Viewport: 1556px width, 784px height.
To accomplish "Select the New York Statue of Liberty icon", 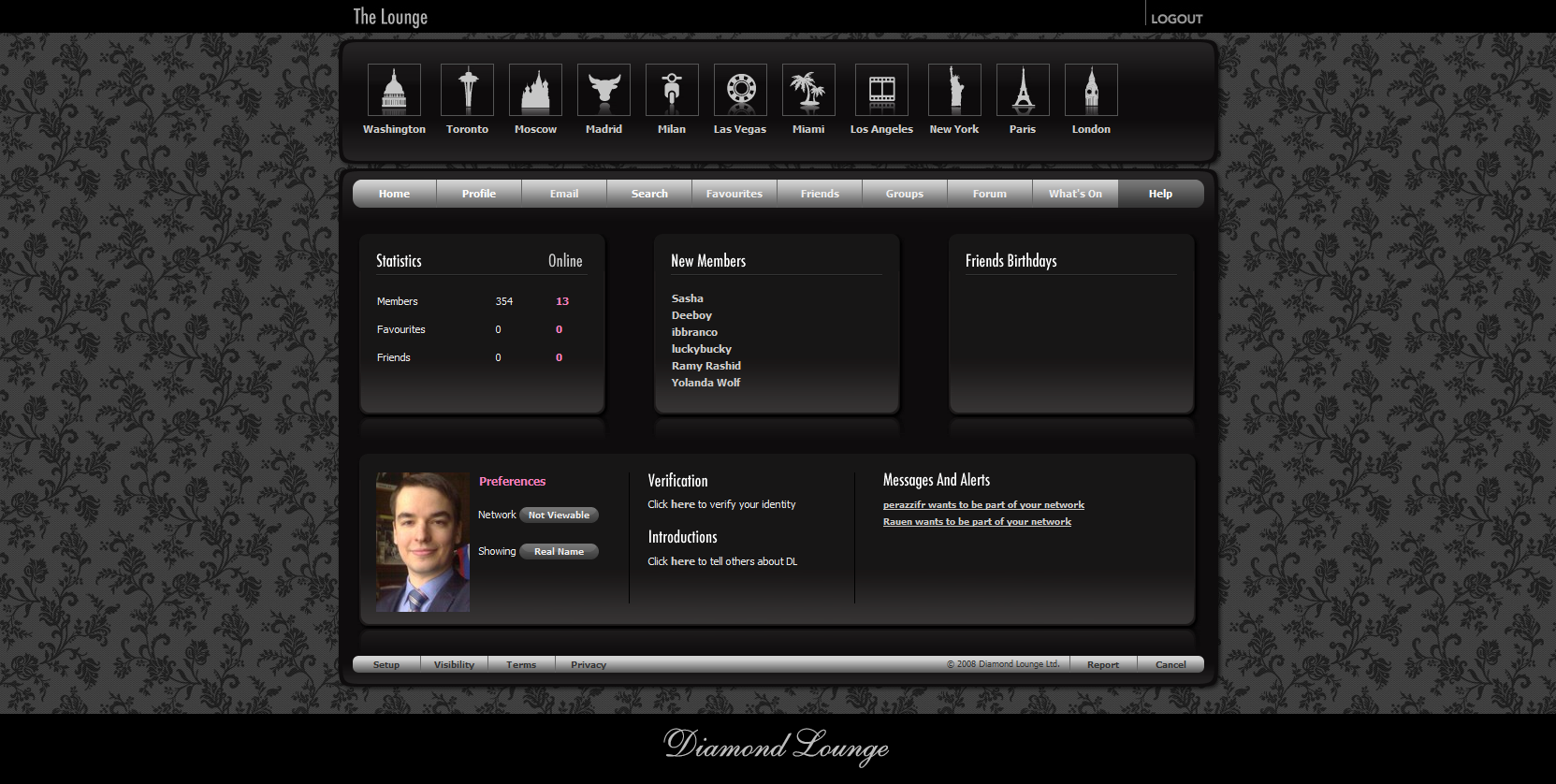I will pyautogui.click(x=954, y=90).
